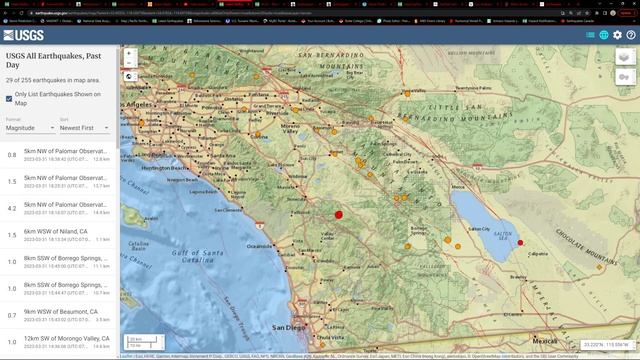The width and height of the screenshot is (640, 360).
Task: Select the 12km SW of Morongo Valley entry
Action: (x=58, y=342)
